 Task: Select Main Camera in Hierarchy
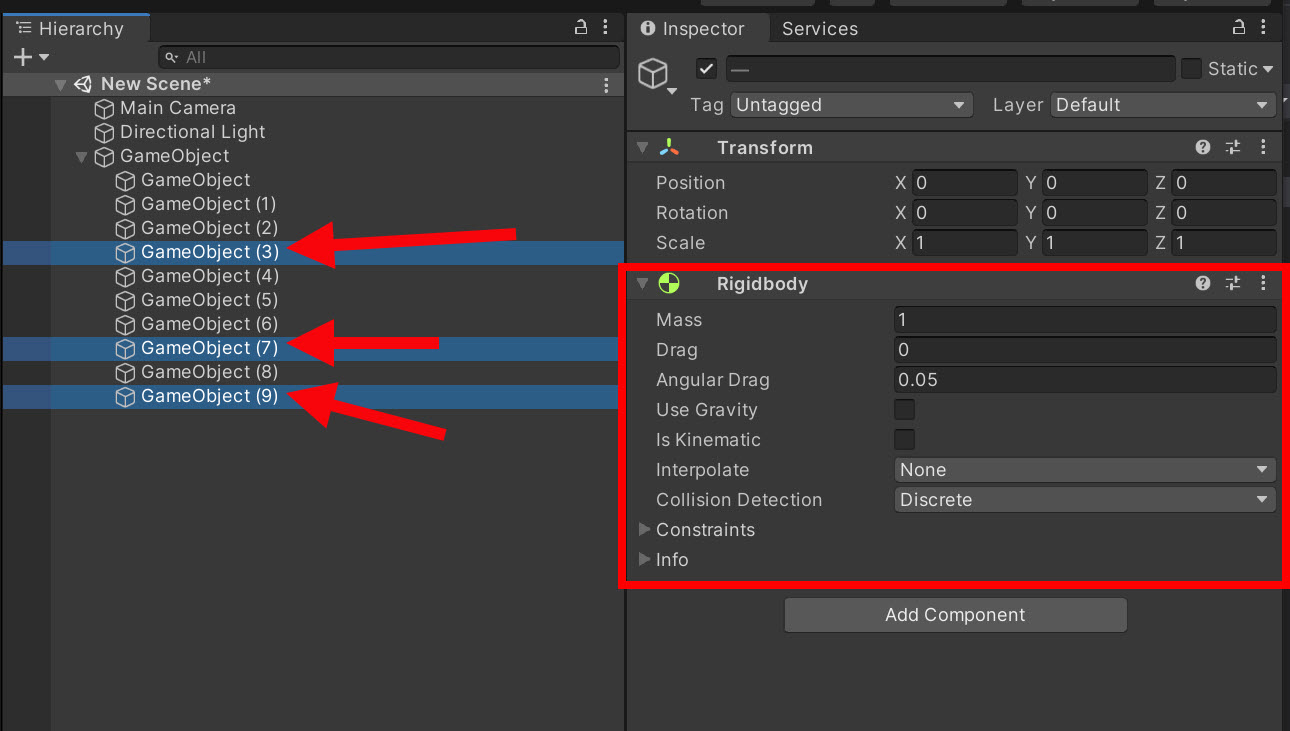(178, 108)
